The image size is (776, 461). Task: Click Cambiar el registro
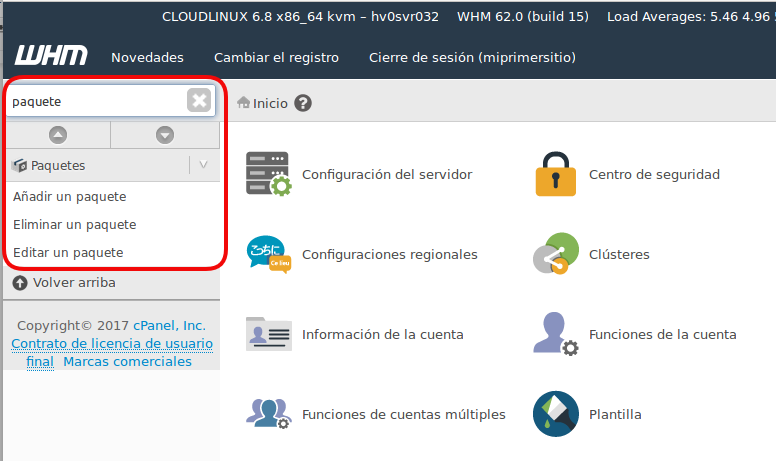(x=276, y=57)
